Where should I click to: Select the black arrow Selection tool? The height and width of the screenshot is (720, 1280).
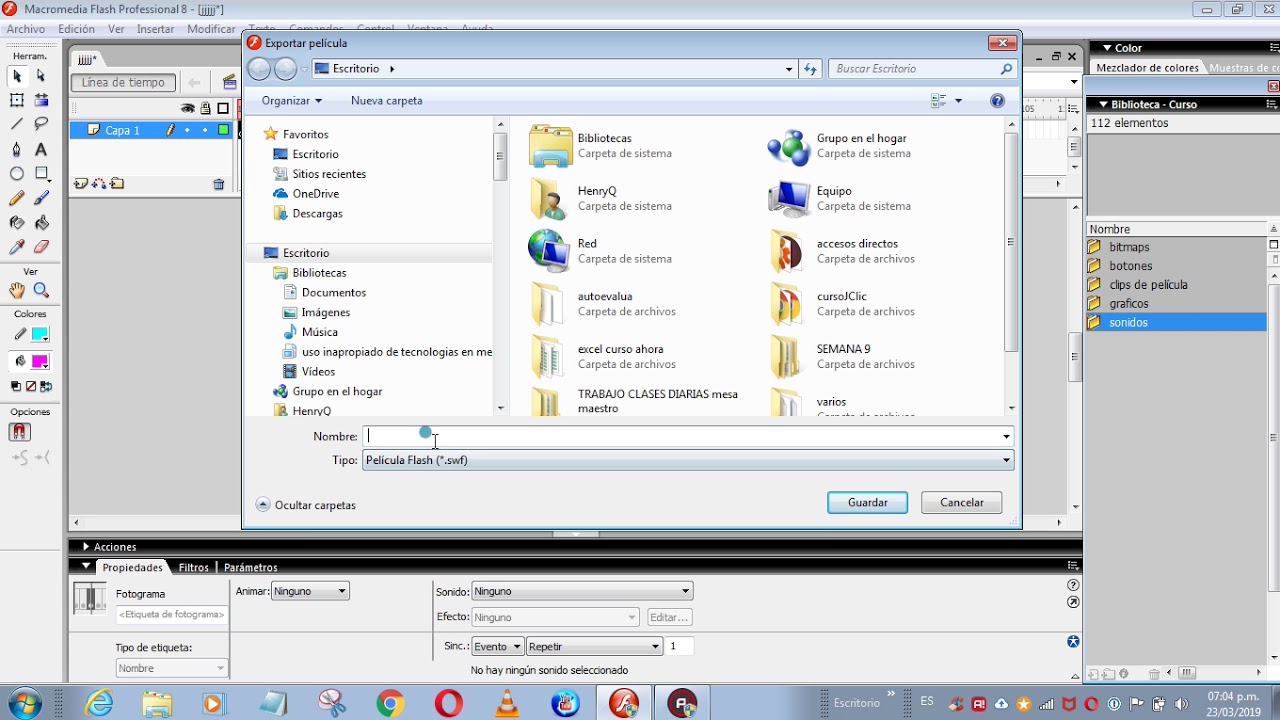[17, 76]
